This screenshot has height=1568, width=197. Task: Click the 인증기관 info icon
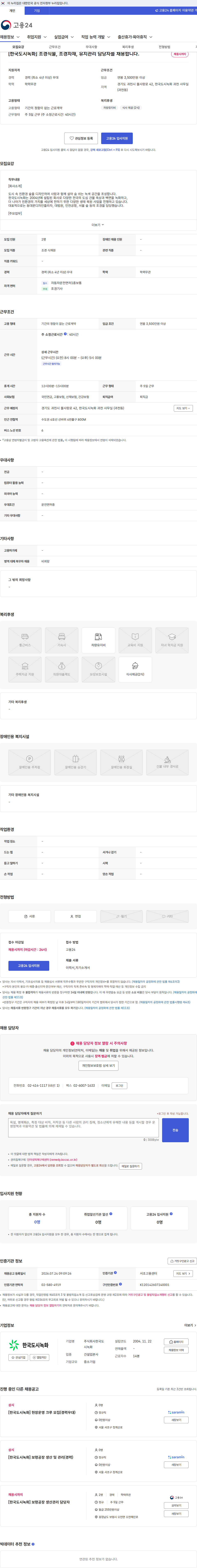coord(116,1273)
